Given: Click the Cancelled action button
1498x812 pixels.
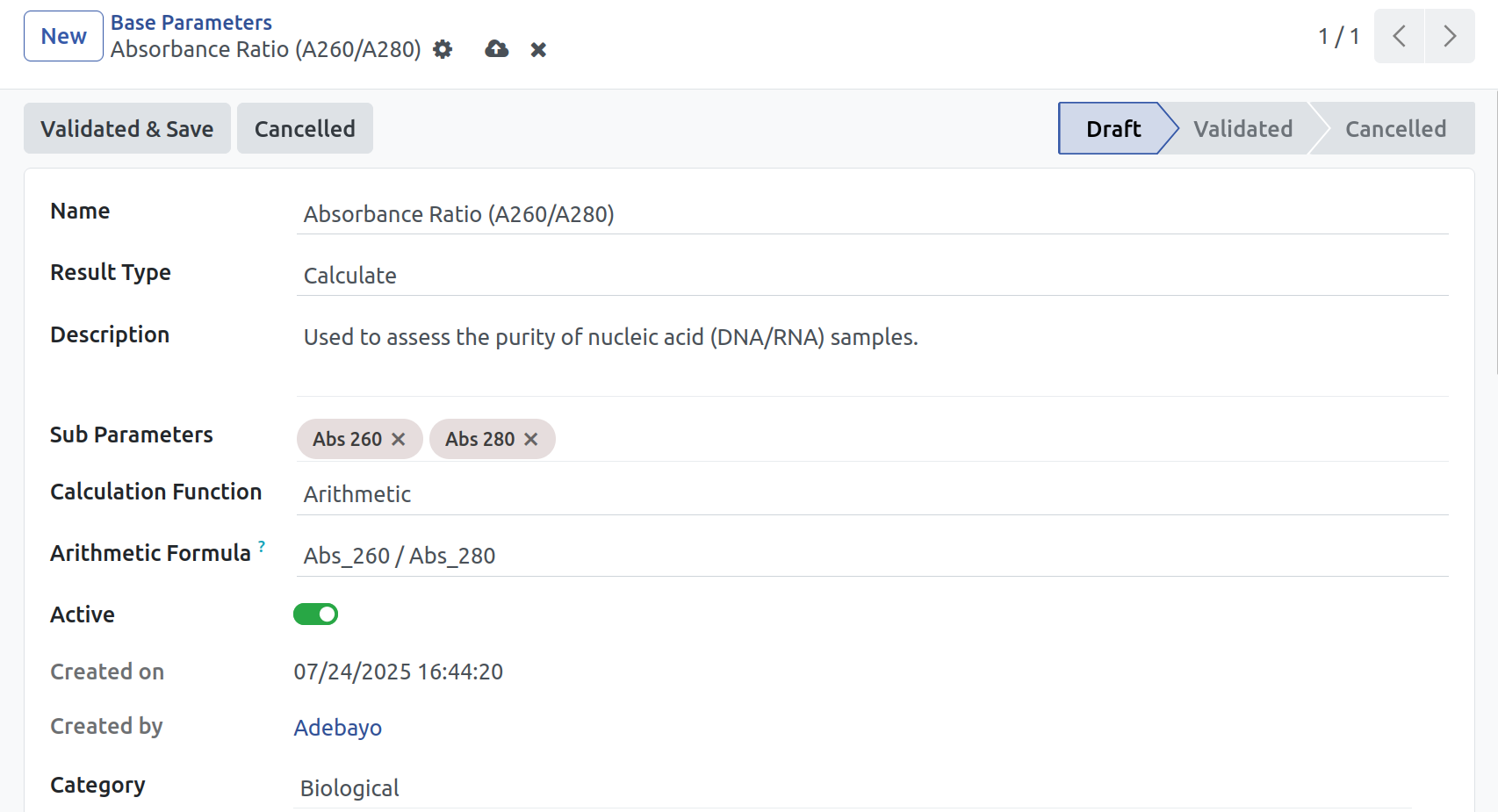Looking at the screenshot, I should tap(305, 128).
